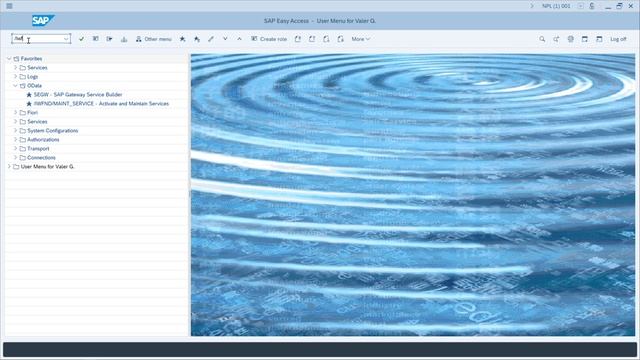Viewport: 640px width, 360px height.
Task: Click the lock icon beside NPL (1) 001
Action: point(592,6)
